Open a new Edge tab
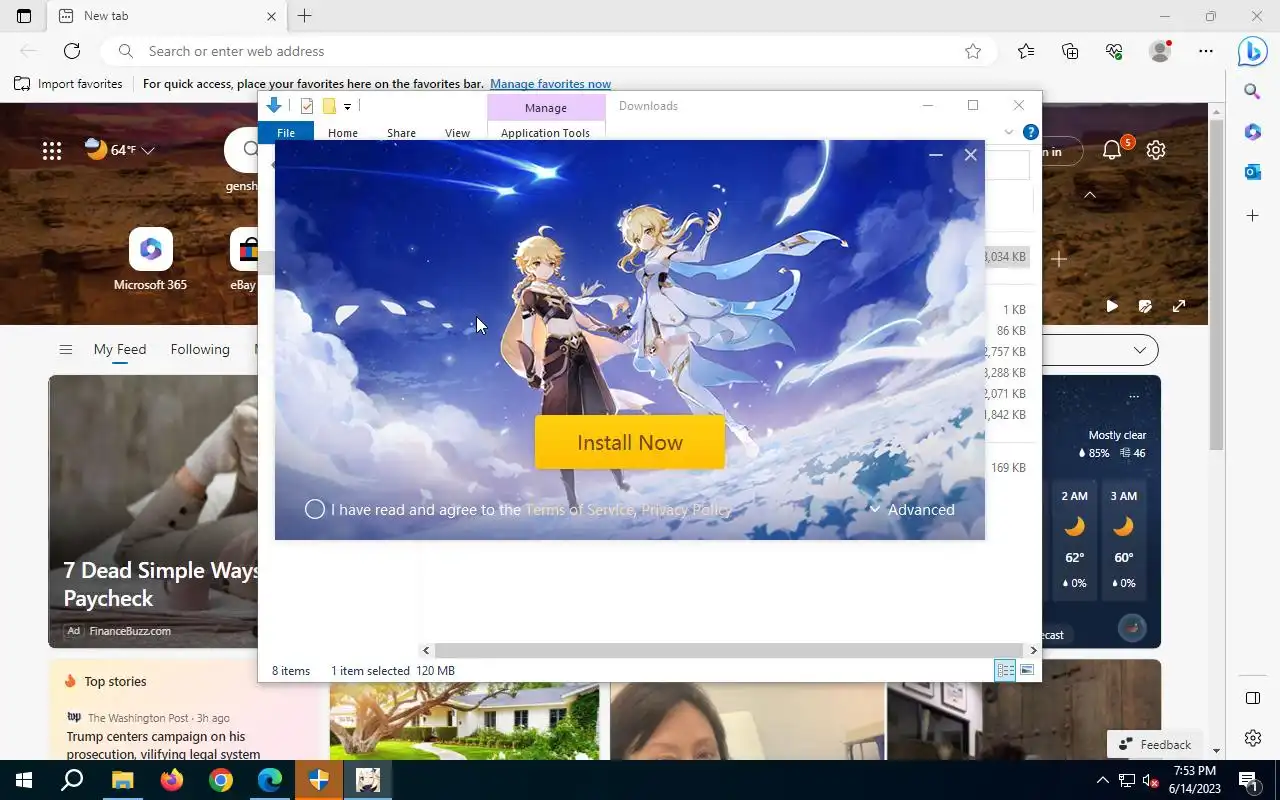Screen dimensions: 1280x800 (305, 16)
